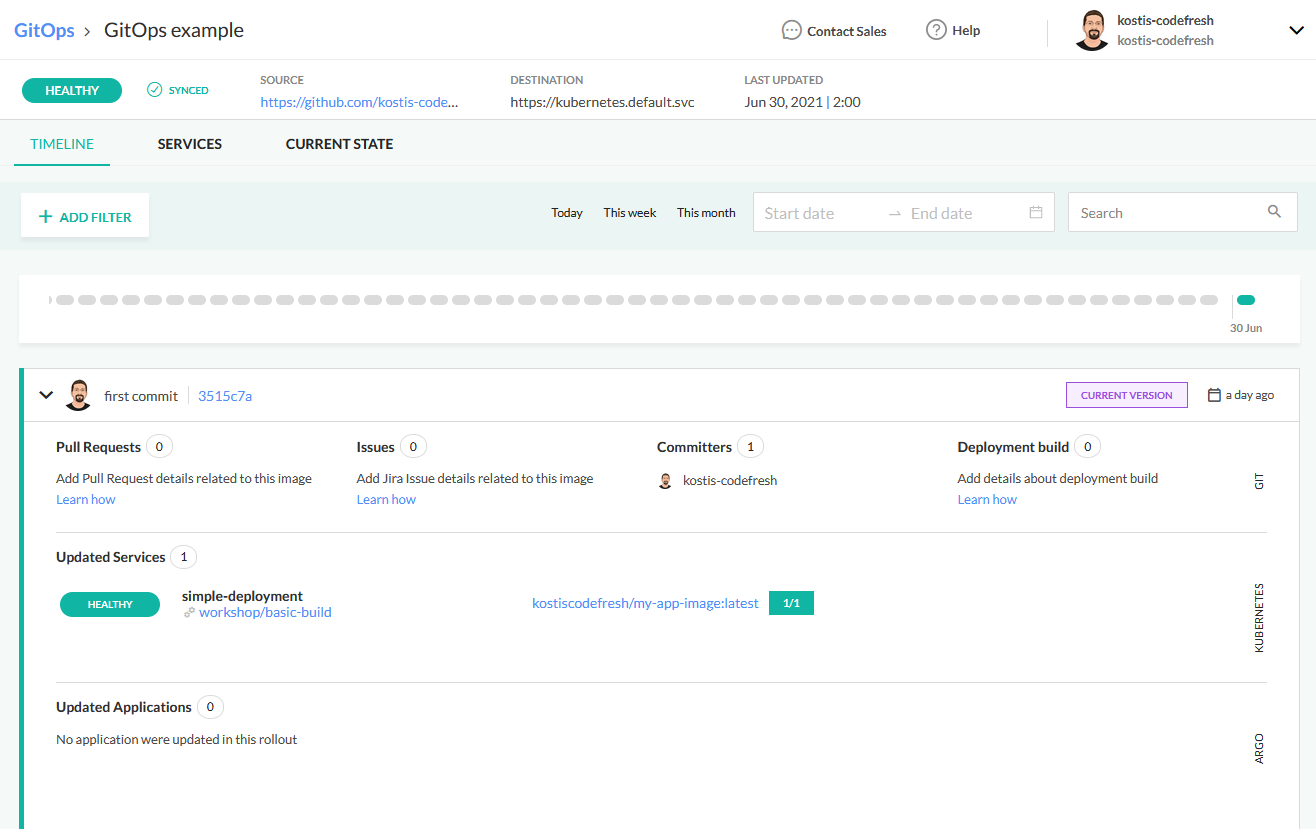1316x829 pixels.
Task: Click the Help question mark icon
Action: click(x=936, y=30)
